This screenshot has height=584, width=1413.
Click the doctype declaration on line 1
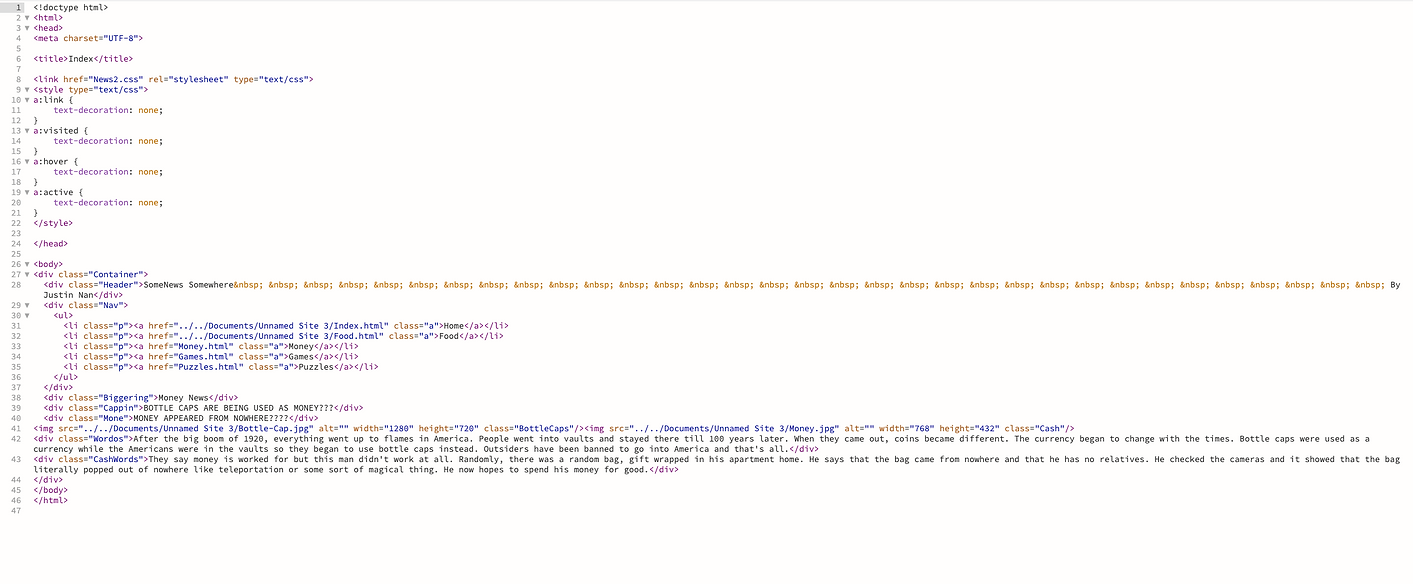pyautogui.click(x=72, y=7)
